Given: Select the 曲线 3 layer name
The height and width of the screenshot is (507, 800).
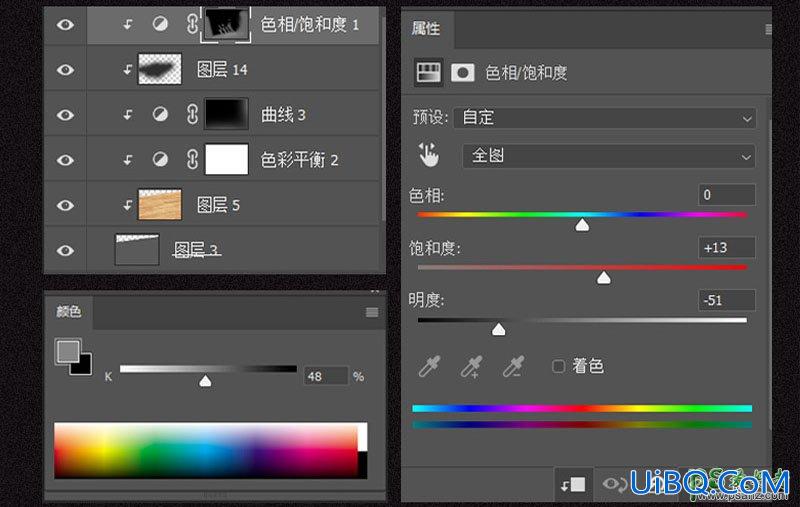Looking at the screenshot, I should [x=283, y=115].
